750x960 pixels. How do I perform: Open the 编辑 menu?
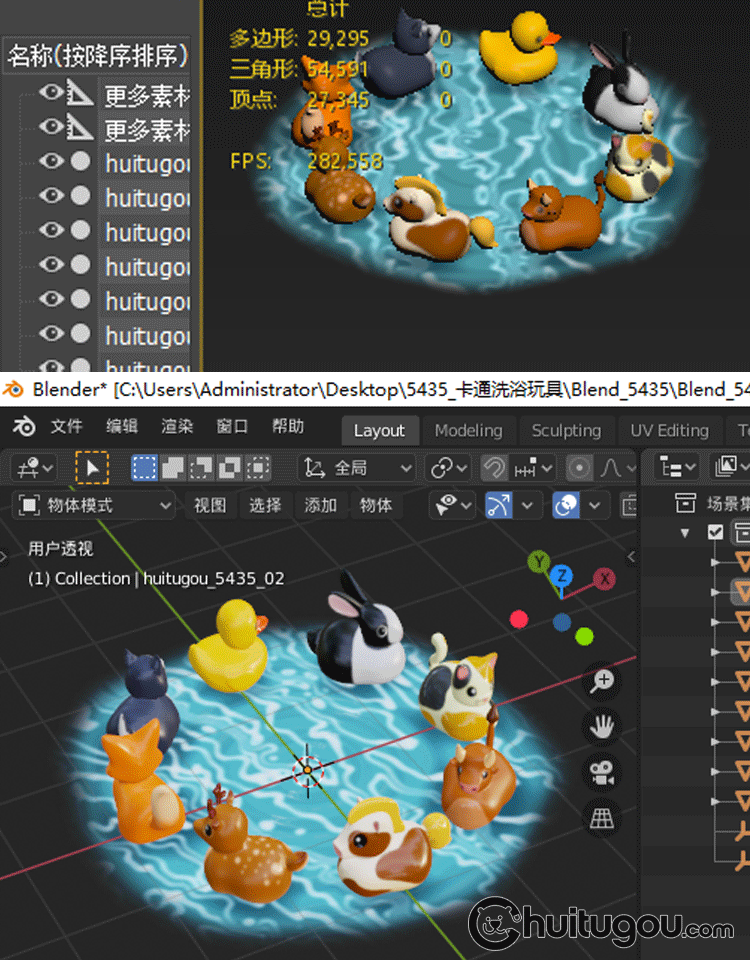121,426
